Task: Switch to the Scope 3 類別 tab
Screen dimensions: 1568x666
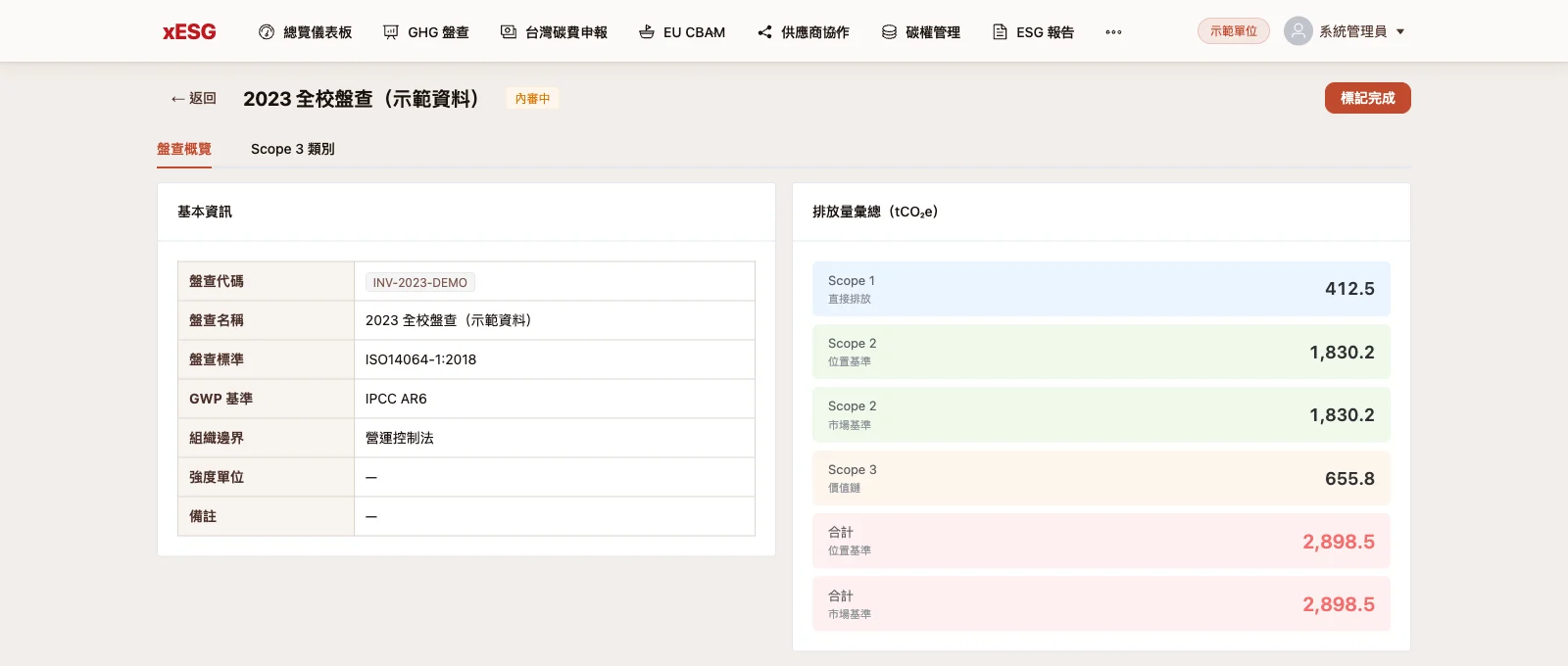Action: [293, 149]
